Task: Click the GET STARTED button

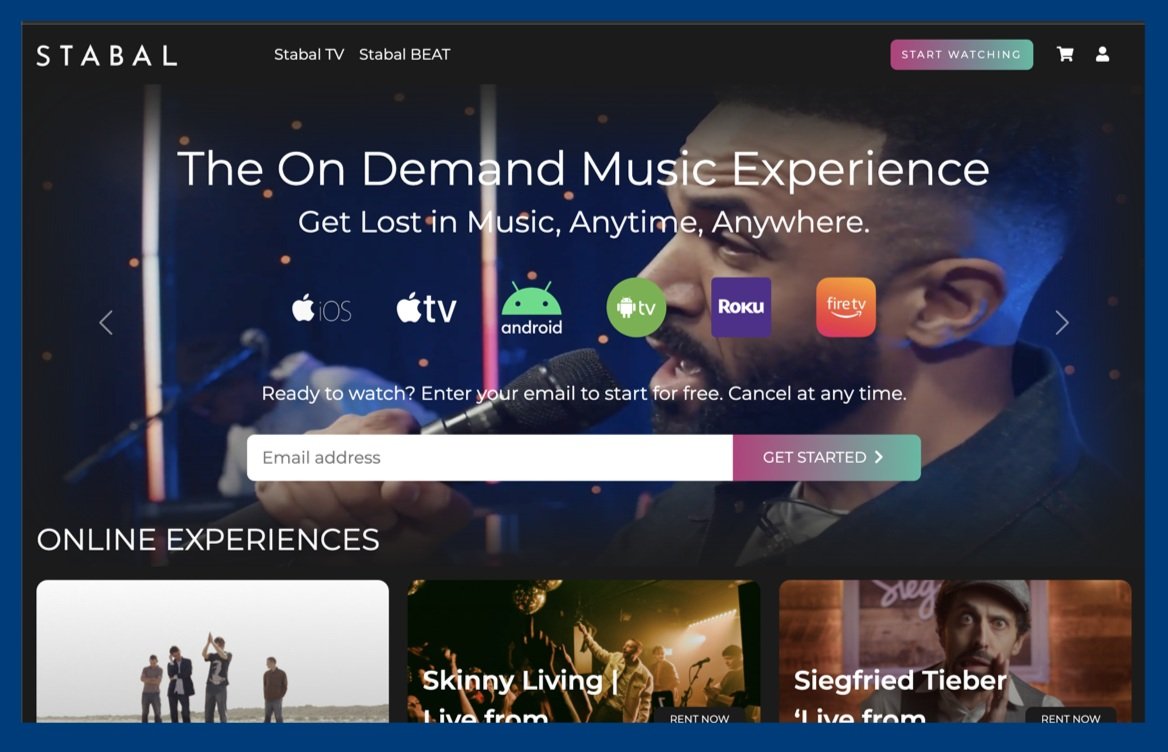Action: pyautogui.click(x=827, y=457)
